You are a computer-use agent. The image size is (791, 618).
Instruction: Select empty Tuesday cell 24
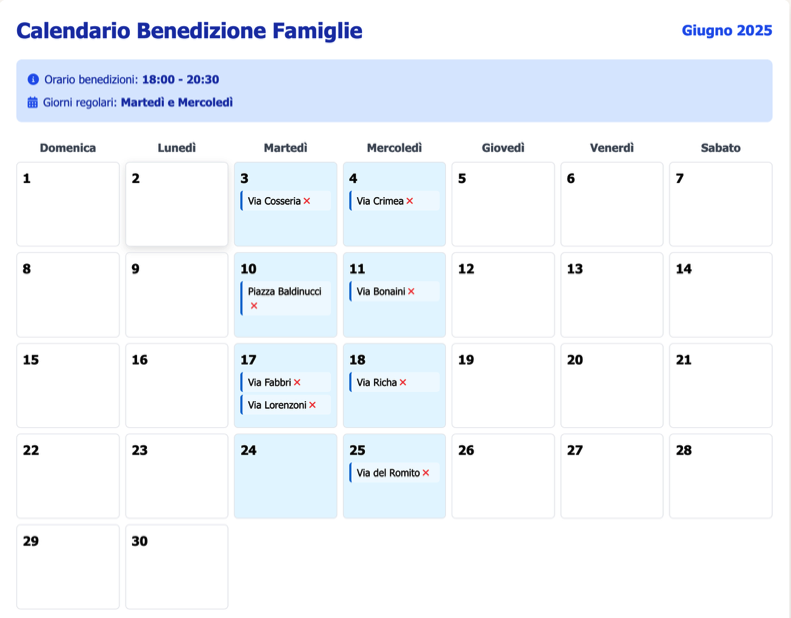tap(286, 476)
